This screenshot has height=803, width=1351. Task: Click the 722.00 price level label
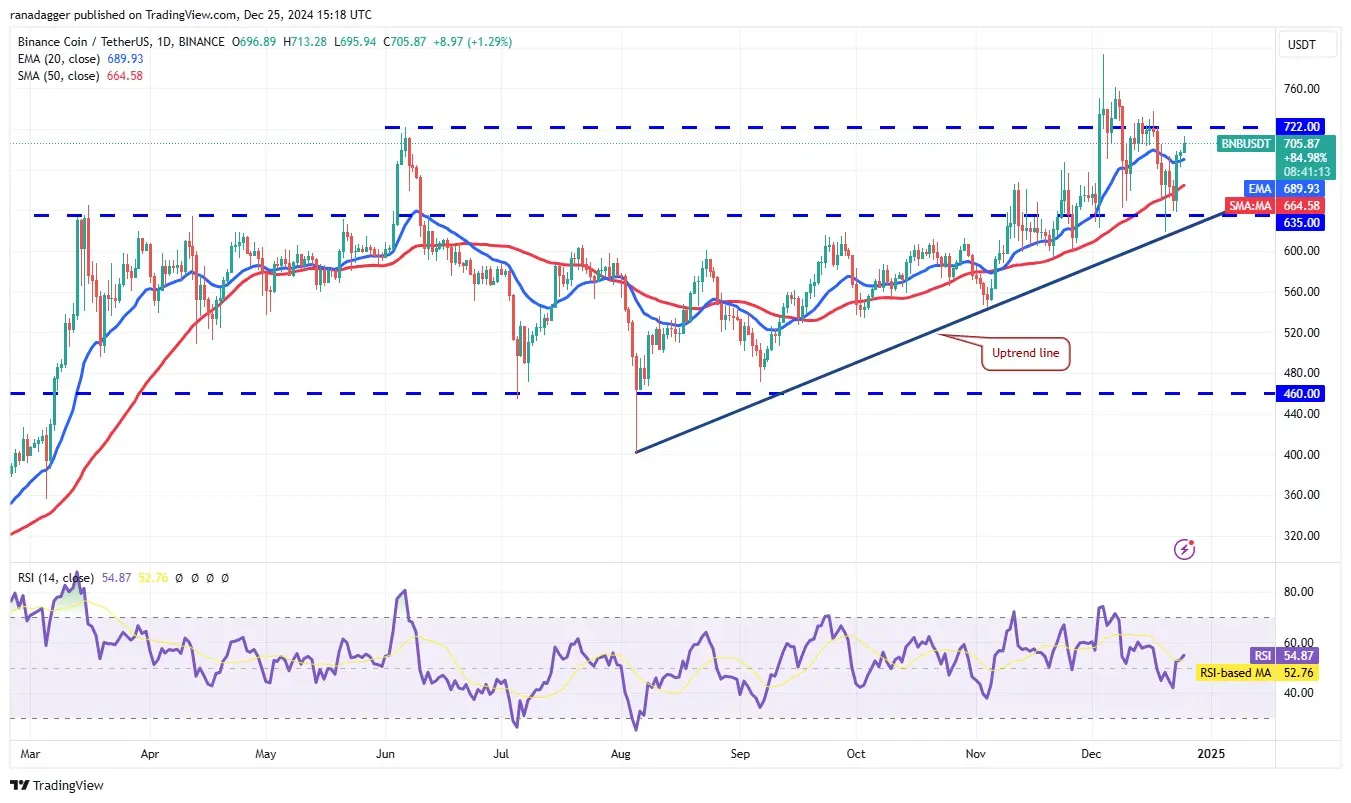coord(1301,127)
